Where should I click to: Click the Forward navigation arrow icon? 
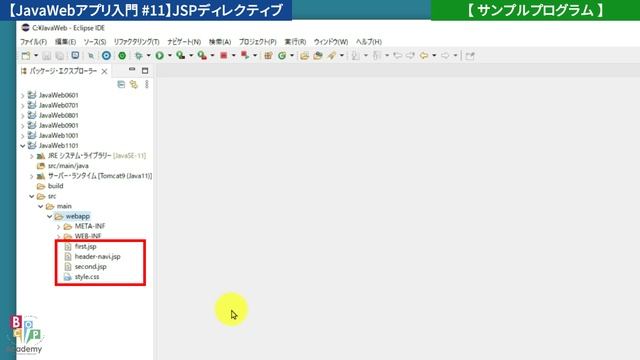click(x=445, y=56)
